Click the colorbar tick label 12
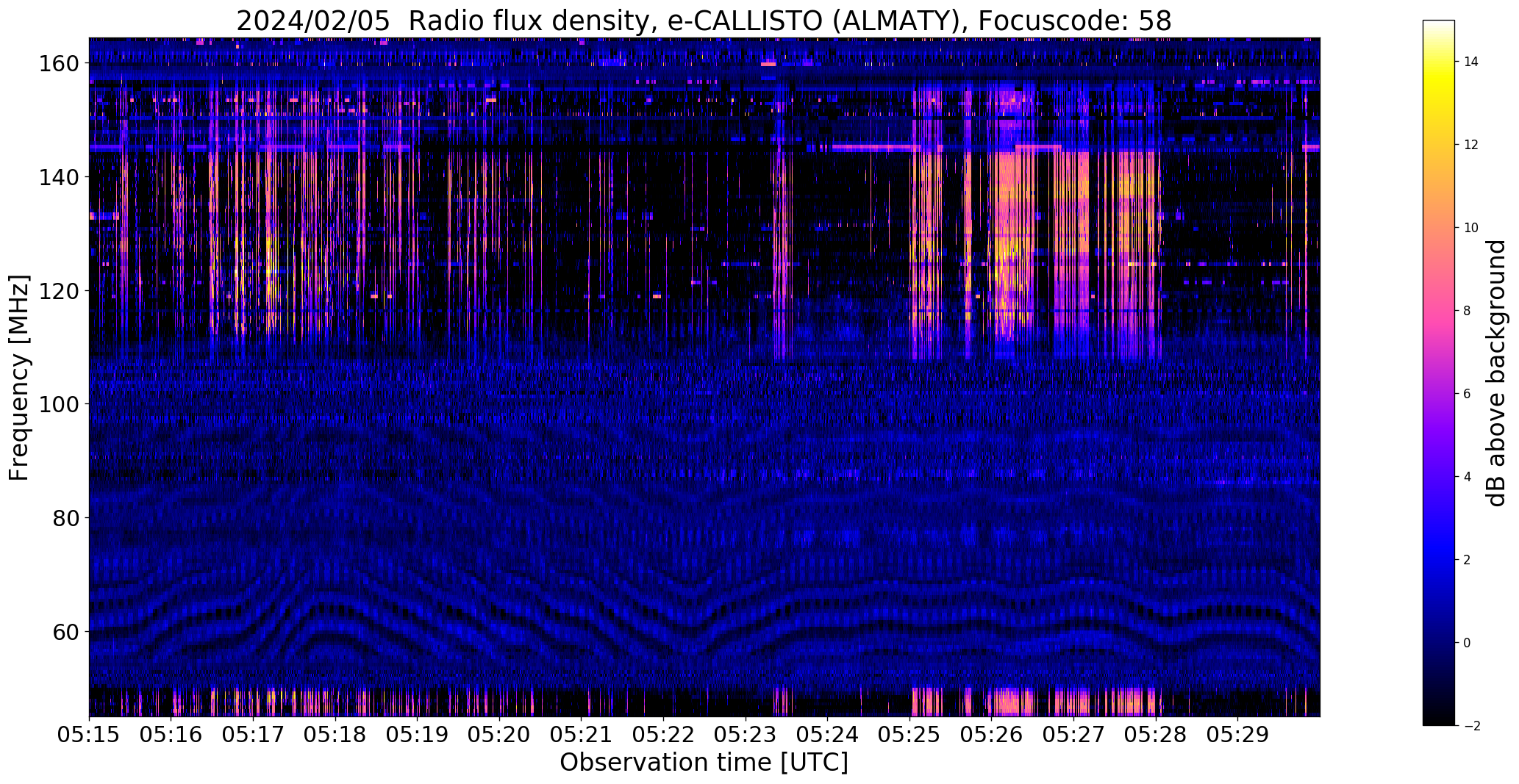This screenshot has height=784, width=1519. (1471, 145)
